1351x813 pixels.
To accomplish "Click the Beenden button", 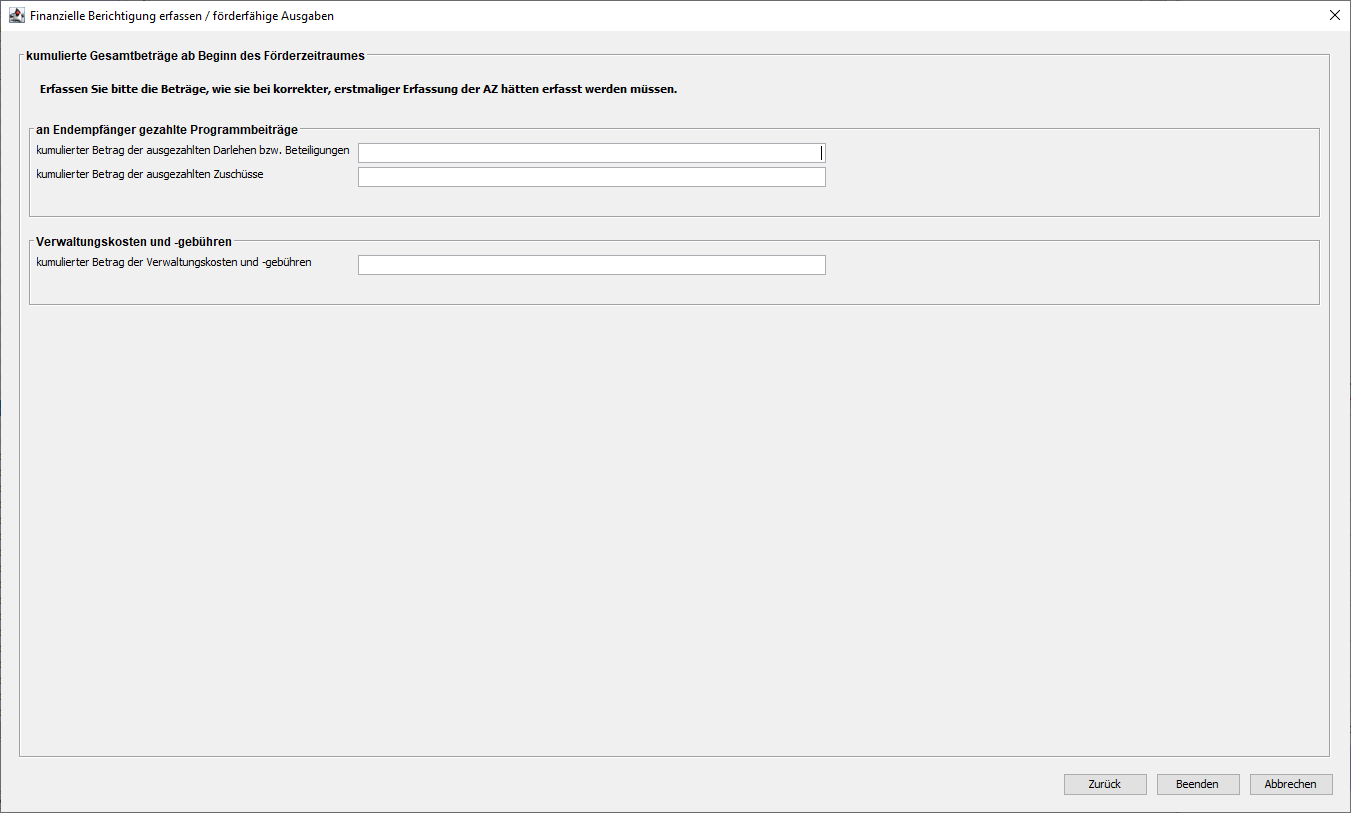I will (x=1197, y=784).
